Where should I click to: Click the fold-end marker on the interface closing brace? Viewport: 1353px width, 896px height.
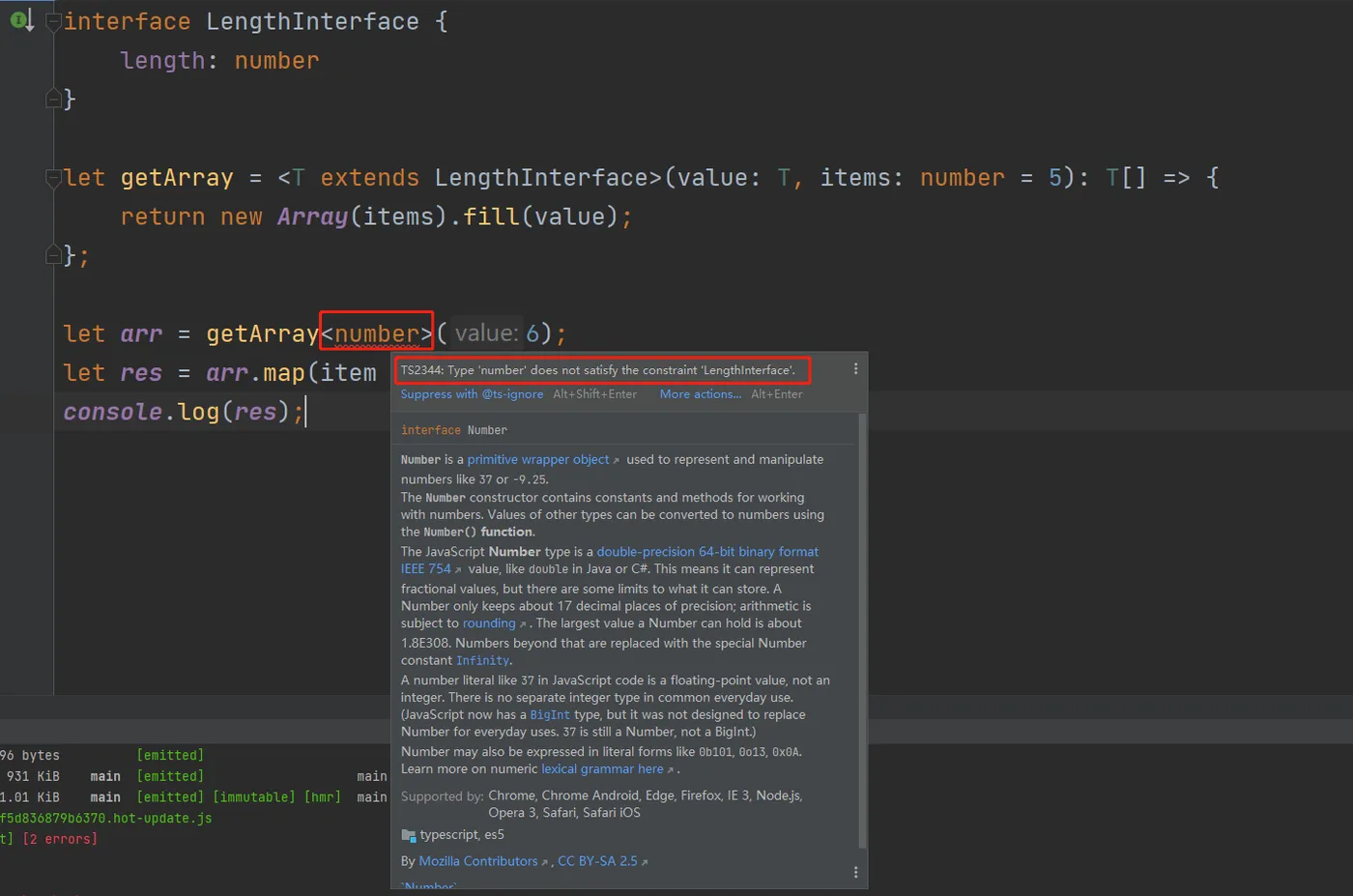pyautogui.click(x=54, y=99)
